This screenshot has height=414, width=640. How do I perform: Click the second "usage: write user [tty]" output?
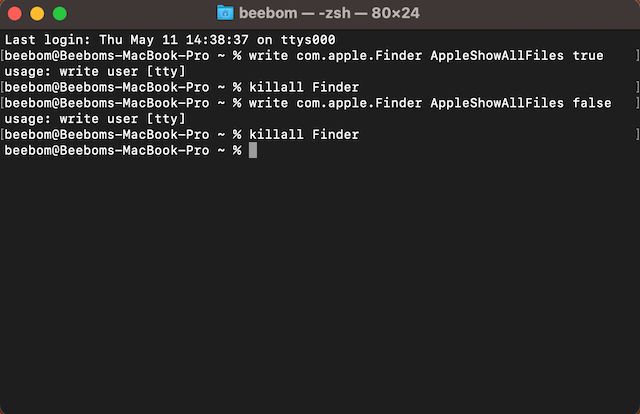click(95, 119)
